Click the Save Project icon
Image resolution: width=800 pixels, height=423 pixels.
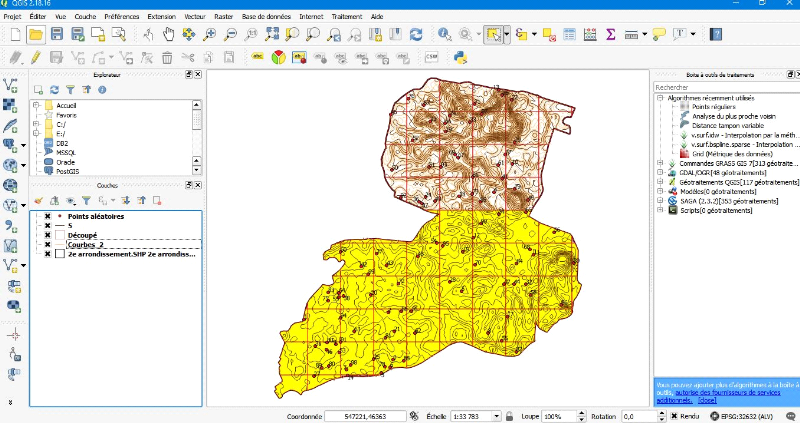click(x=57, y=34)
